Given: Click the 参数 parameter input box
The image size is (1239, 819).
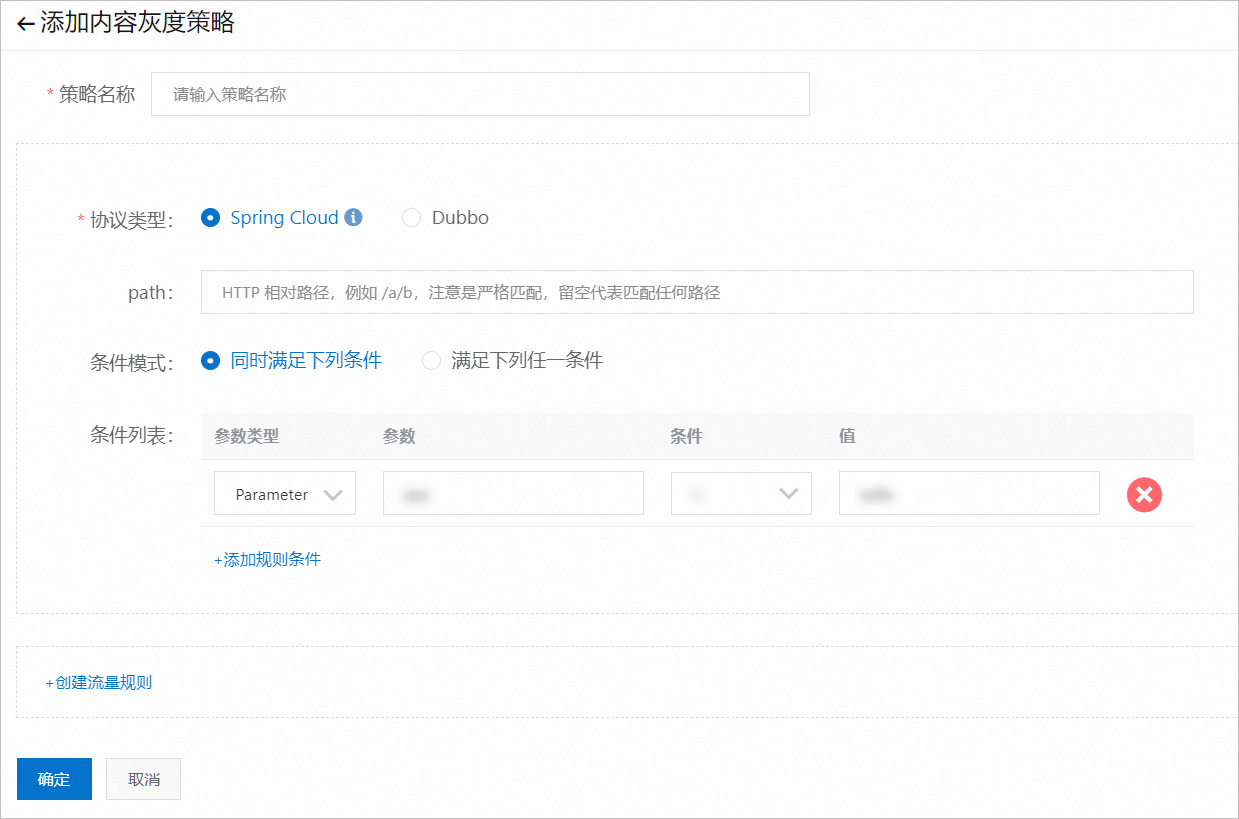Looking at the screenshot, I should point(512,493).
